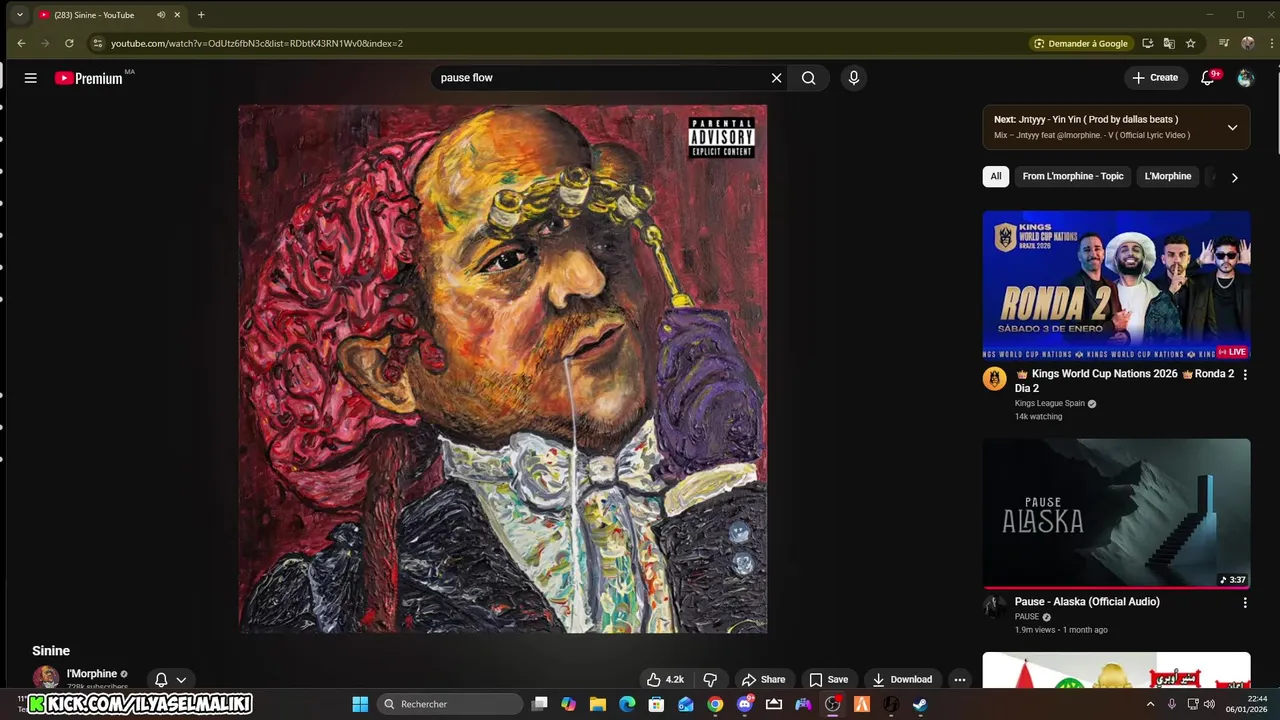
Task: Switch to Google Chrome on taskbar
Action: [x=715, y=704]
